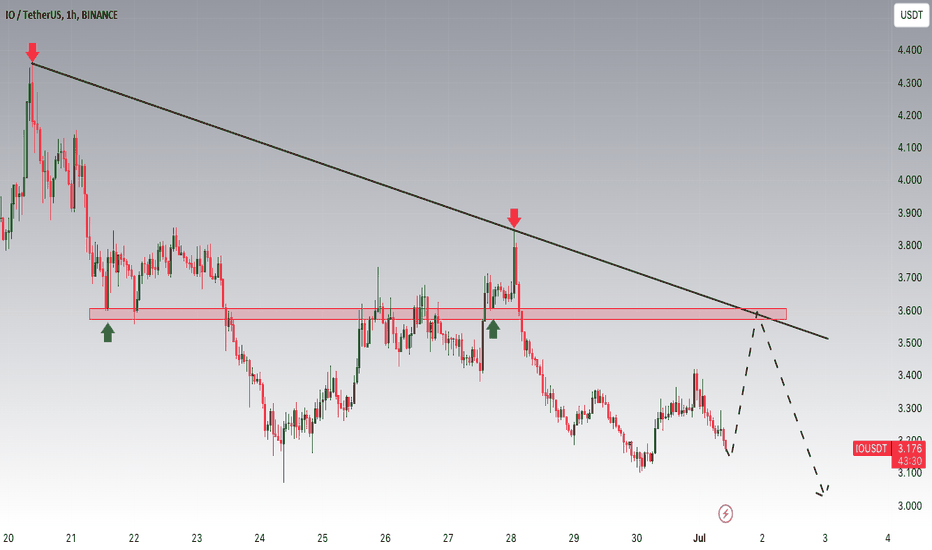Click the Jul month label on time axis
Image resolution: width=932 pixels, height=550 pixels.
click(x=699, y=538)
